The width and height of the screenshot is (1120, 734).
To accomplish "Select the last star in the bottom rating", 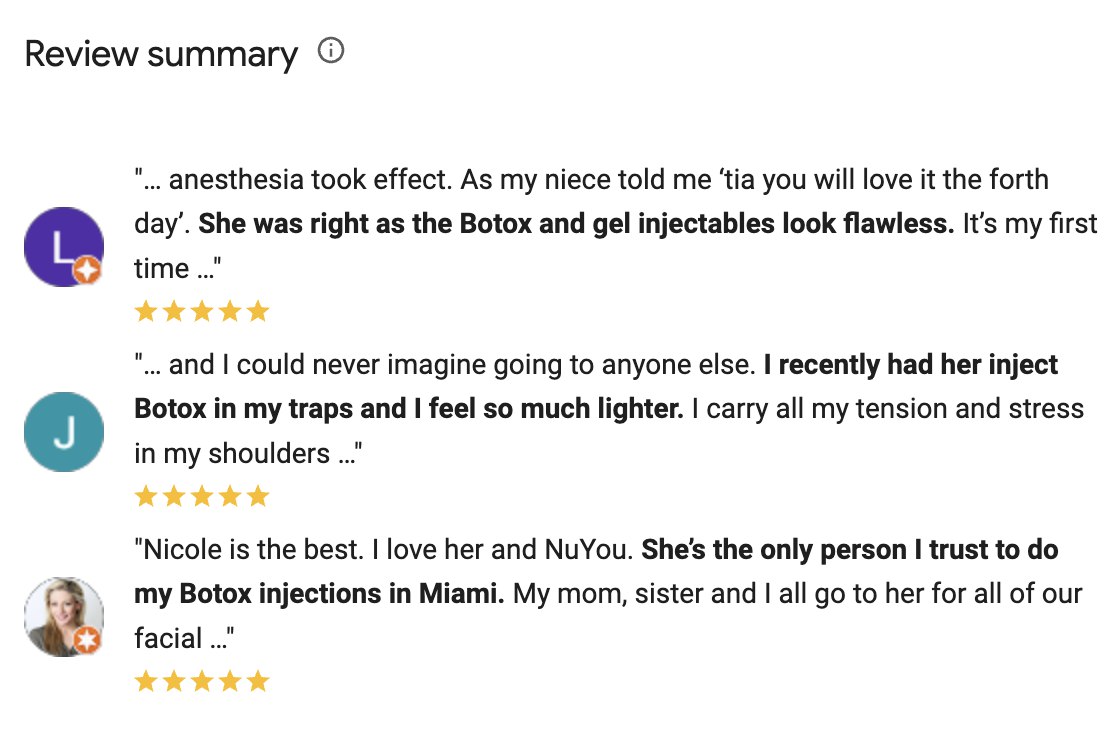I will (x=258, y=681).
